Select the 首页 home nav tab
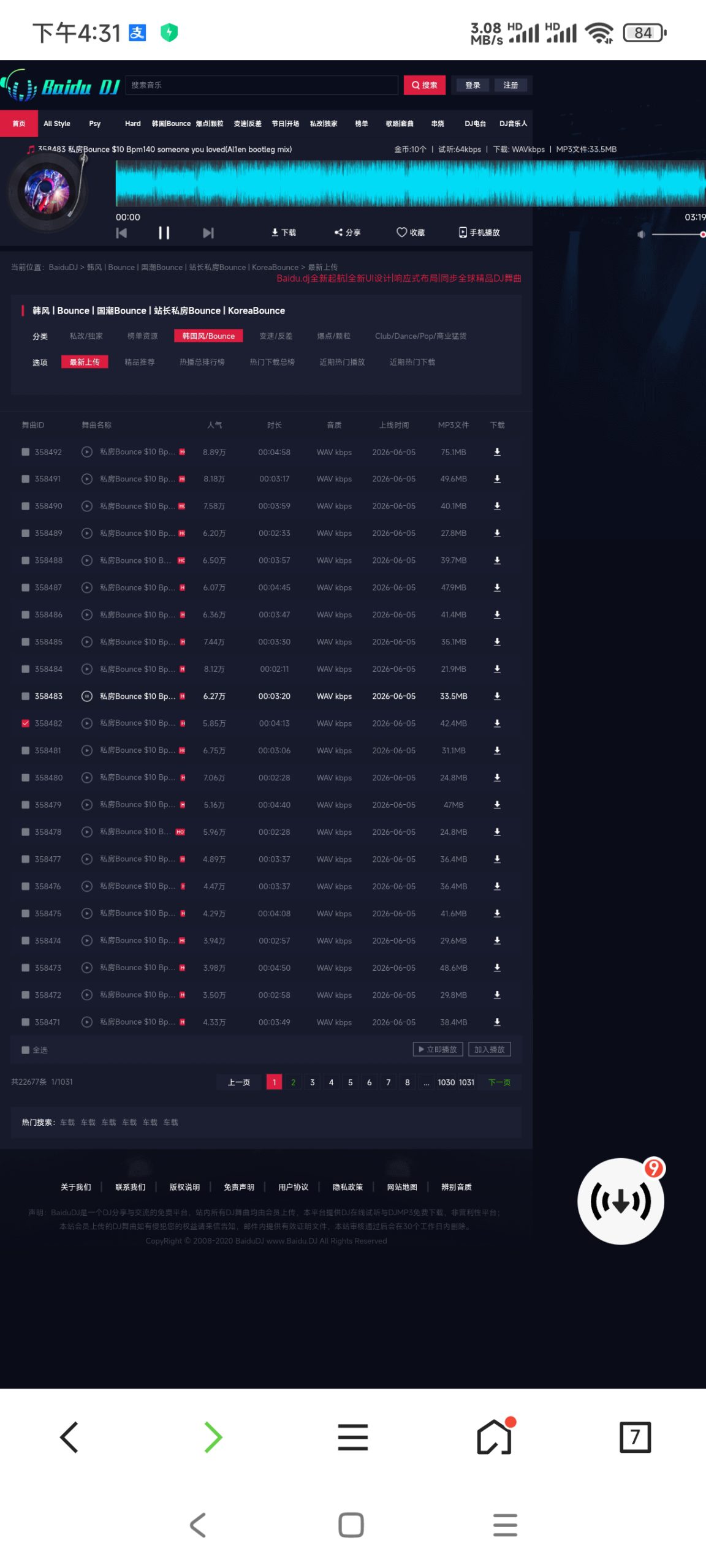This screenshot has width=706, height=1568. tap(19, 124)
